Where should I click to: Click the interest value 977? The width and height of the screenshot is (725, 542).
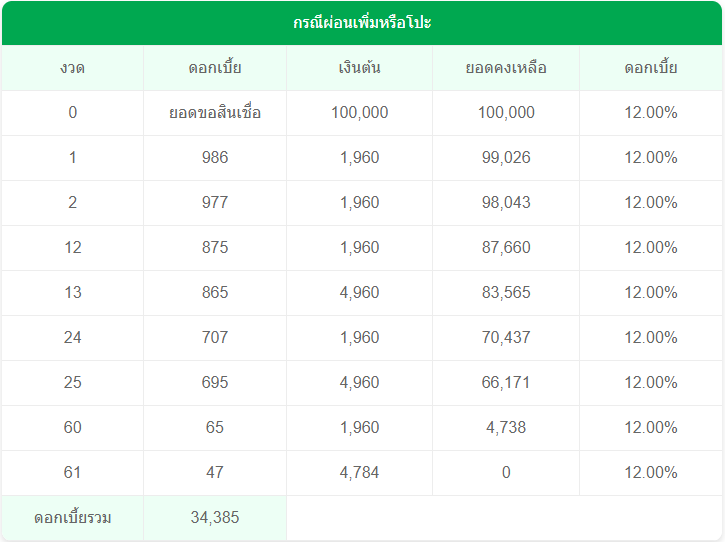tap(215, 203)
